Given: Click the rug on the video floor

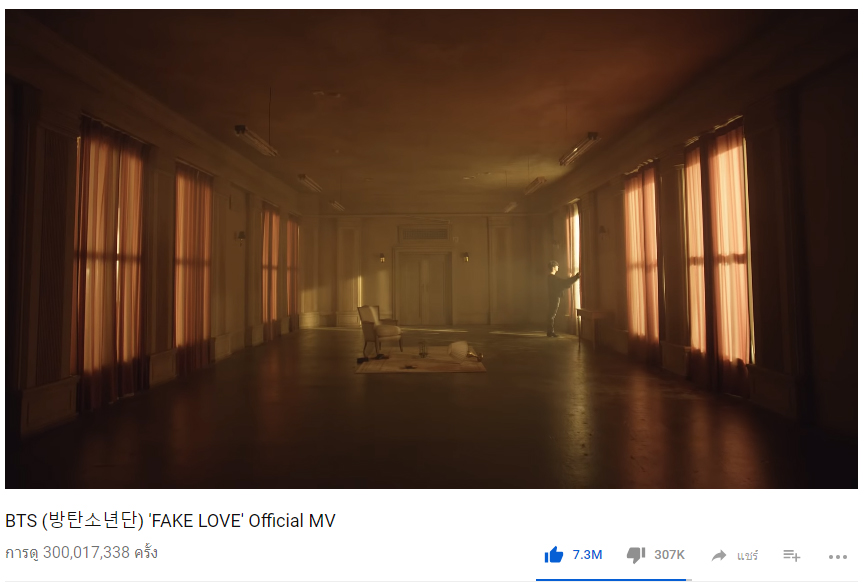Looking at the screenshot, I should pyautogui.click(x=421, y=360).
